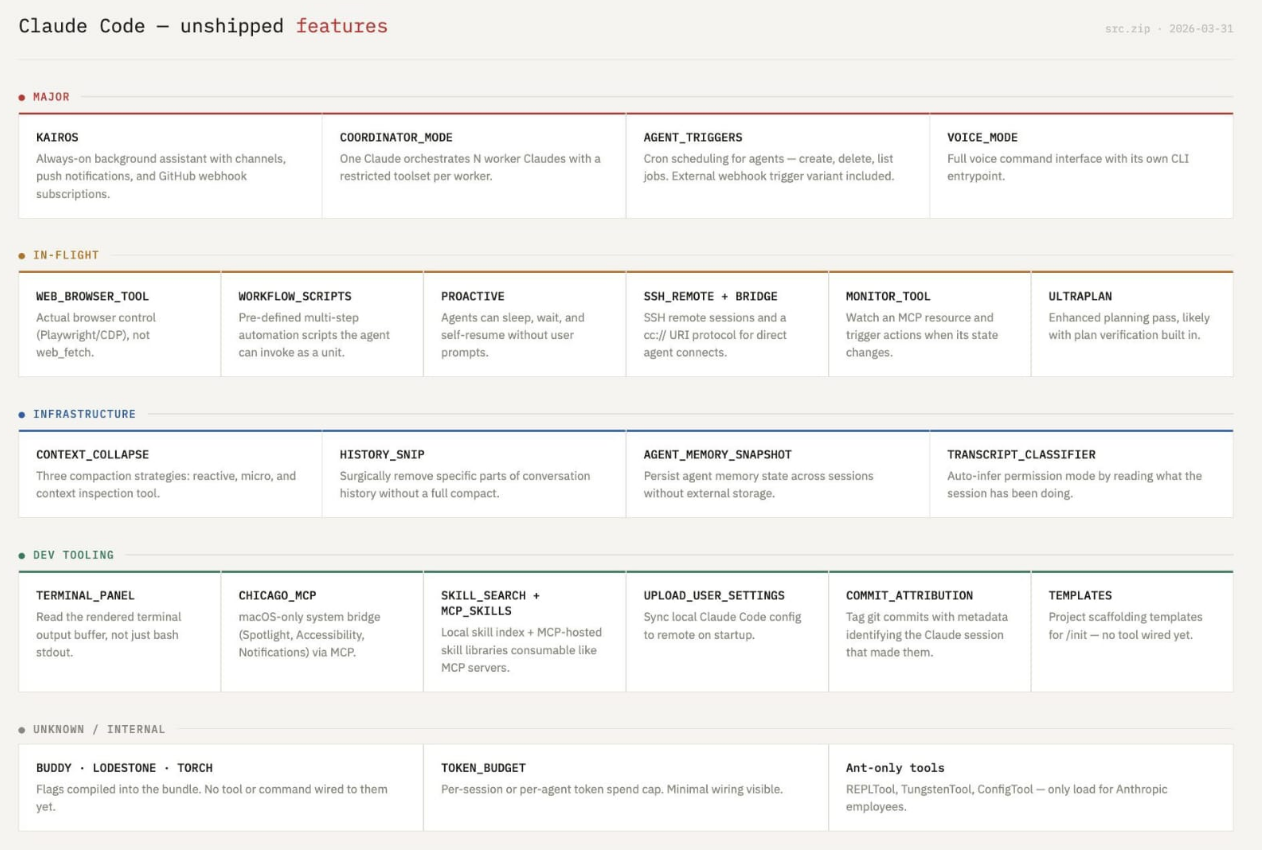
Task: Click the MONITOR_TOOL card
Action: coord(929,323)
